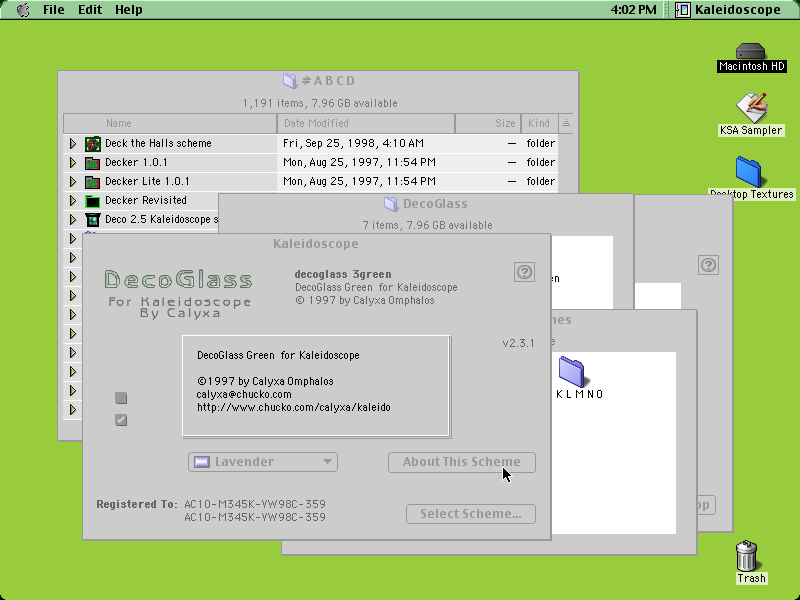Expand the Deck the Halls scheme folder
The width and height of the screenshot is (800, 600).
(x=73, y=143)
